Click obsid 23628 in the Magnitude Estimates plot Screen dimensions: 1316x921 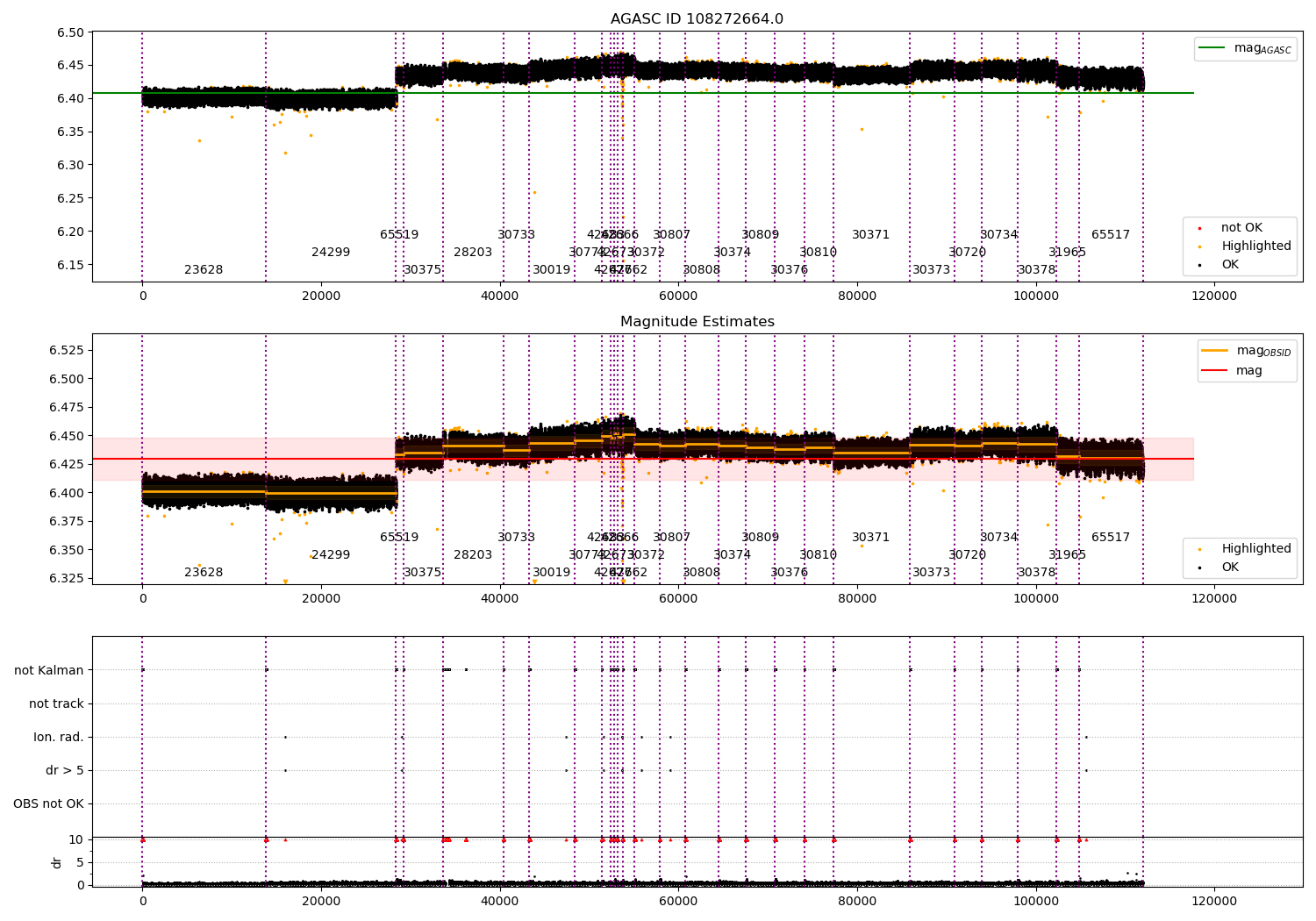coord(204,573)
